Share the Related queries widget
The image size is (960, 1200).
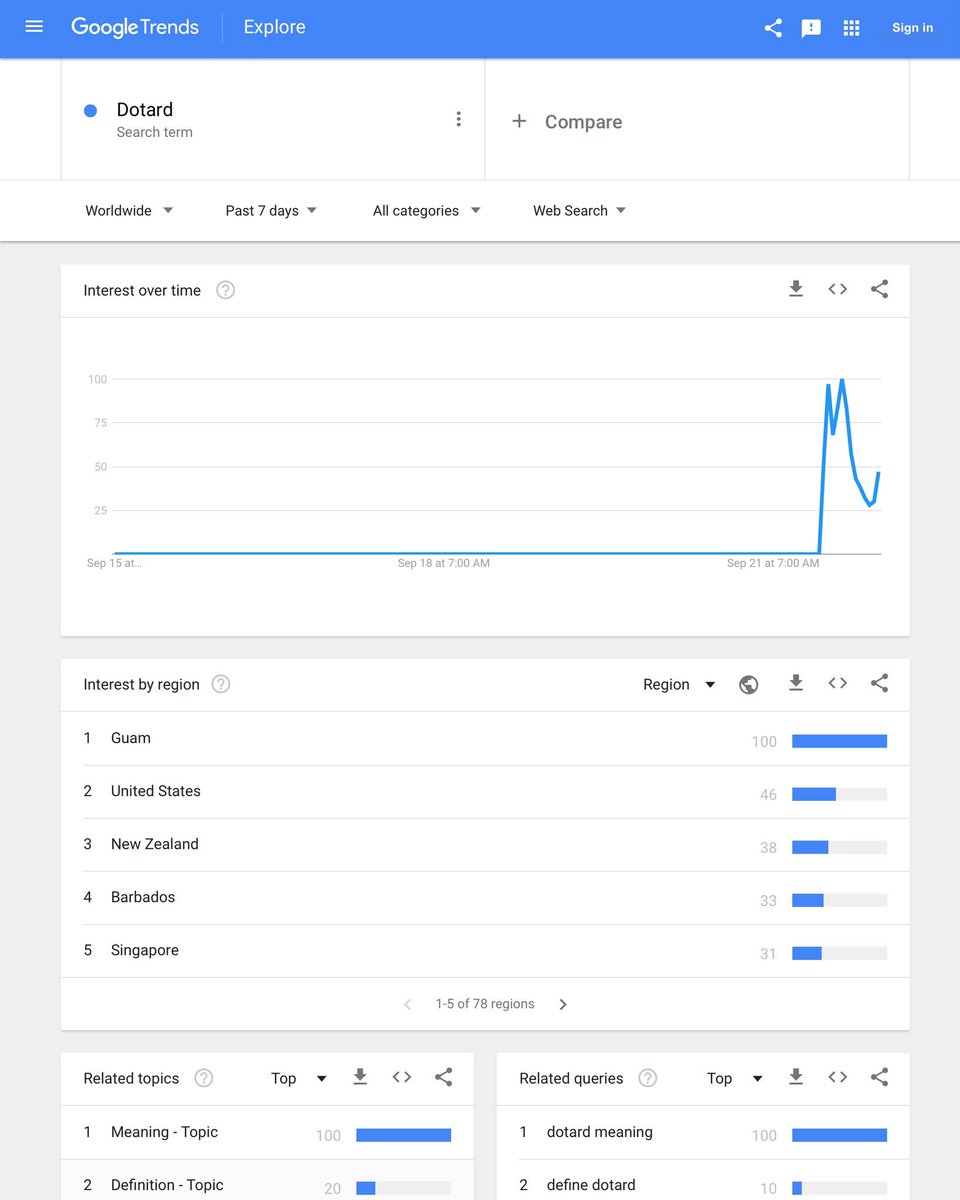click(x=879, y=1077)
